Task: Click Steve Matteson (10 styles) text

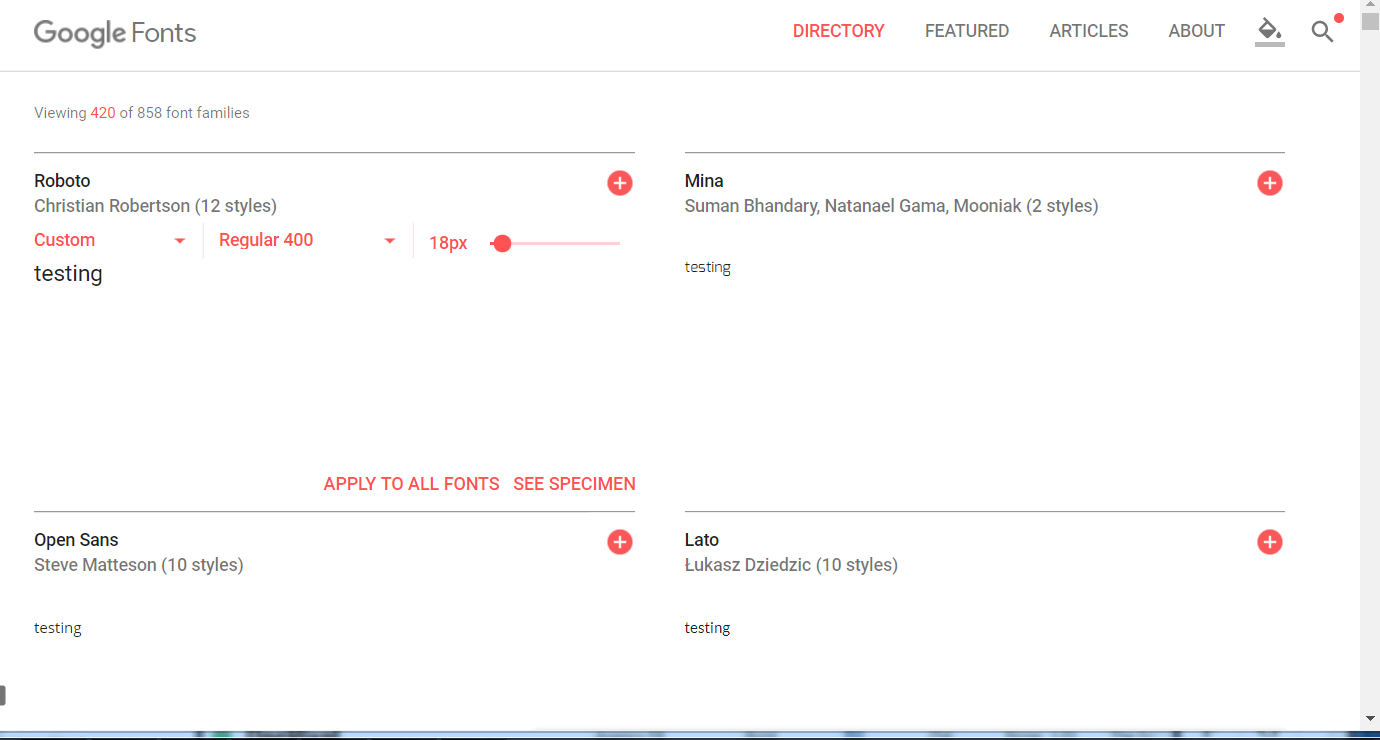Action: click(x=139, y=565)
